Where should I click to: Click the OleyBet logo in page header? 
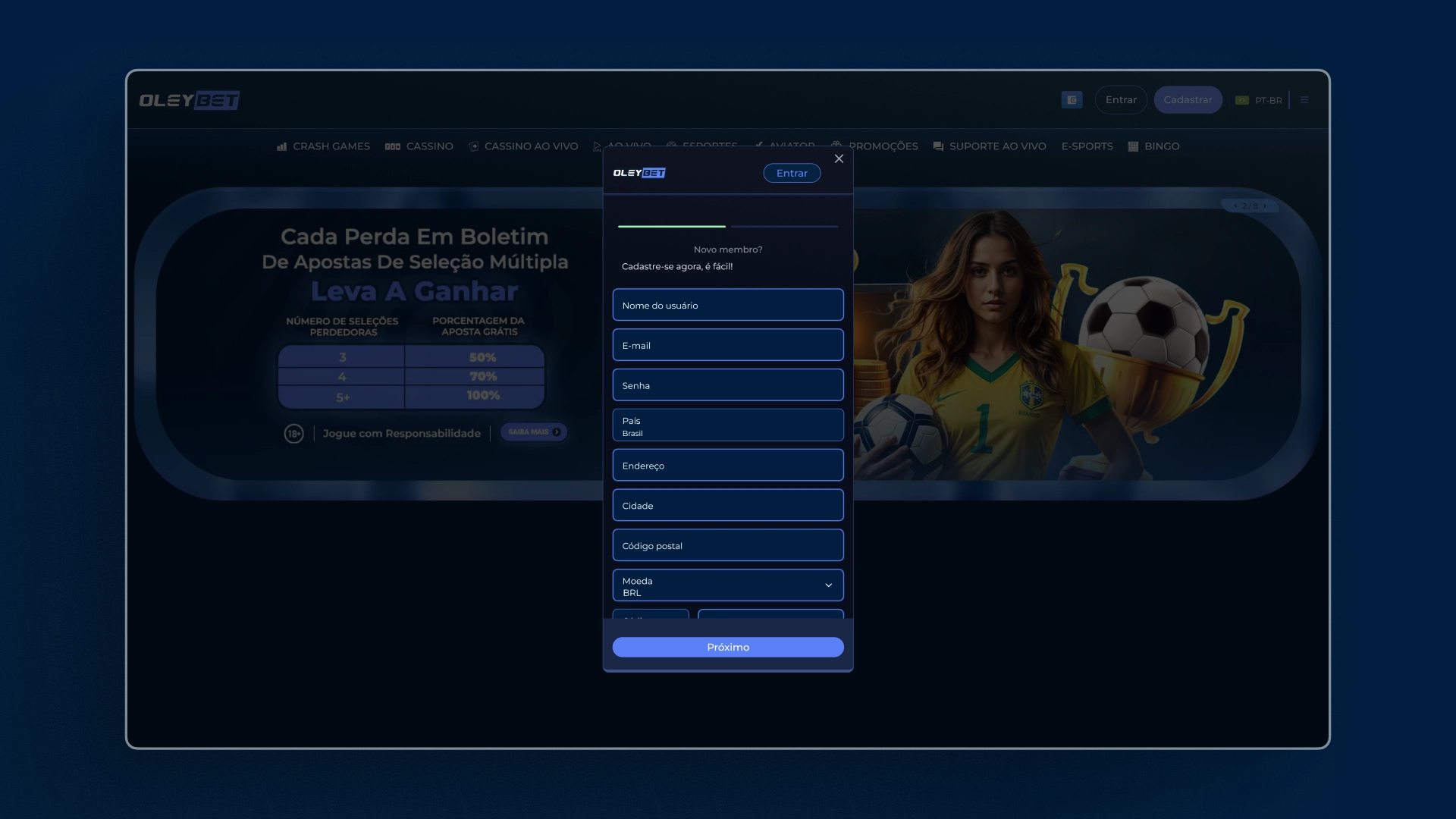[x=189, y=100]
